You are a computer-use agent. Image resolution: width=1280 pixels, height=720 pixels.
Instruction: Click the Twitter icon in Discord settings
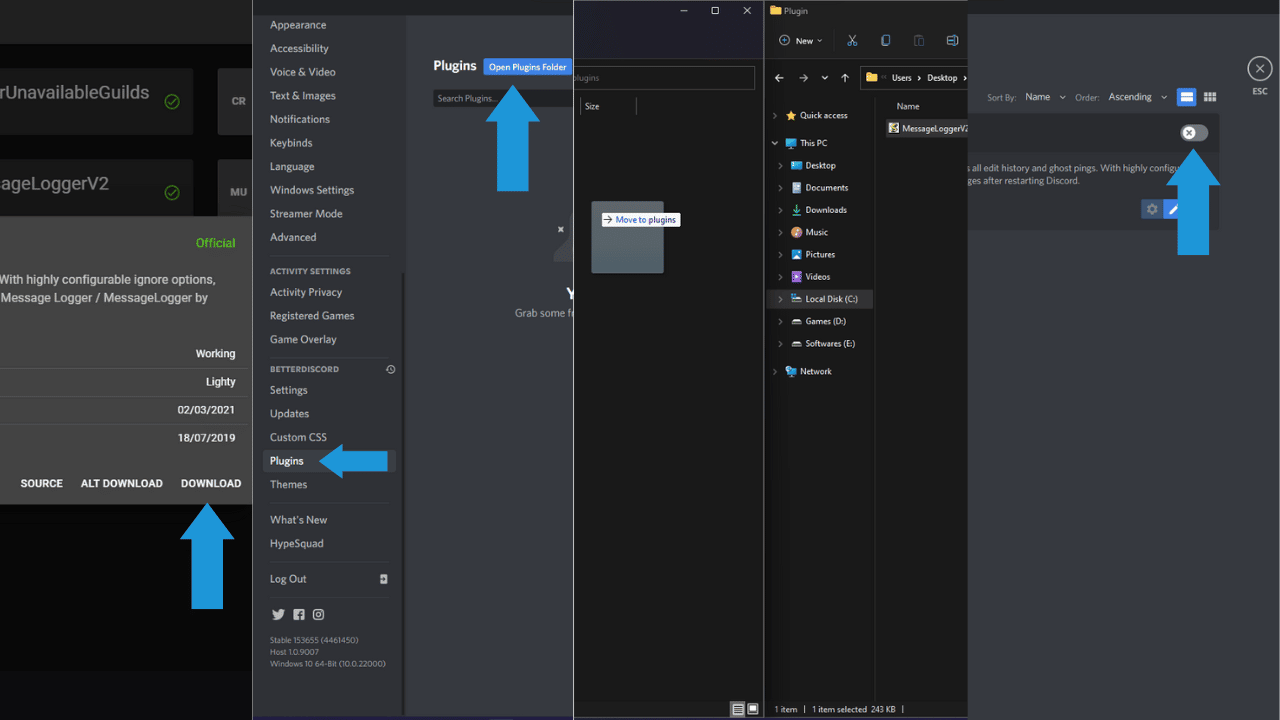coord(278,615)
